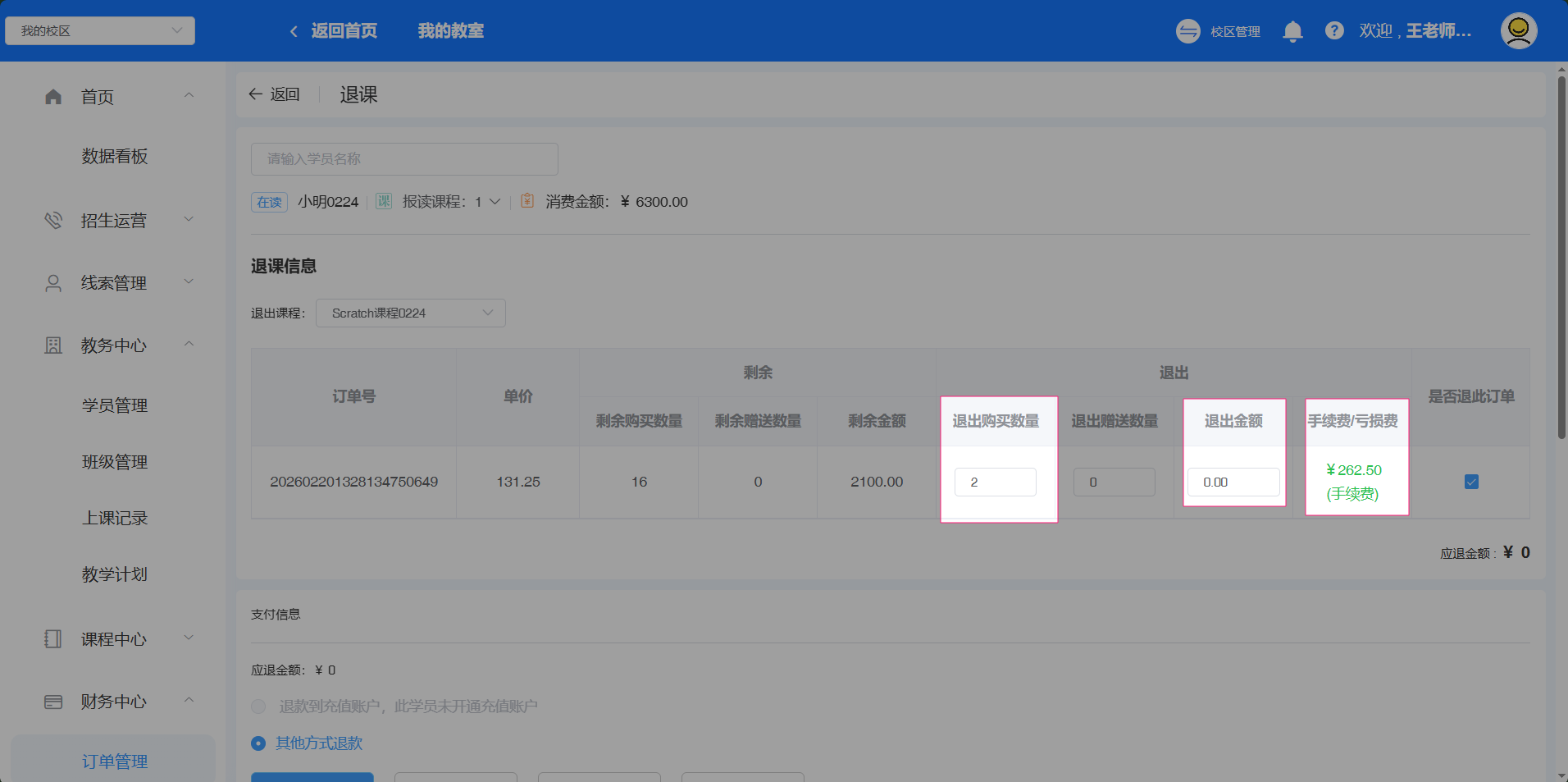This screenshot has height=782, width=1568.
Task: Tick the 是否退此订单 checkbox
Action: click(1471, 482)
